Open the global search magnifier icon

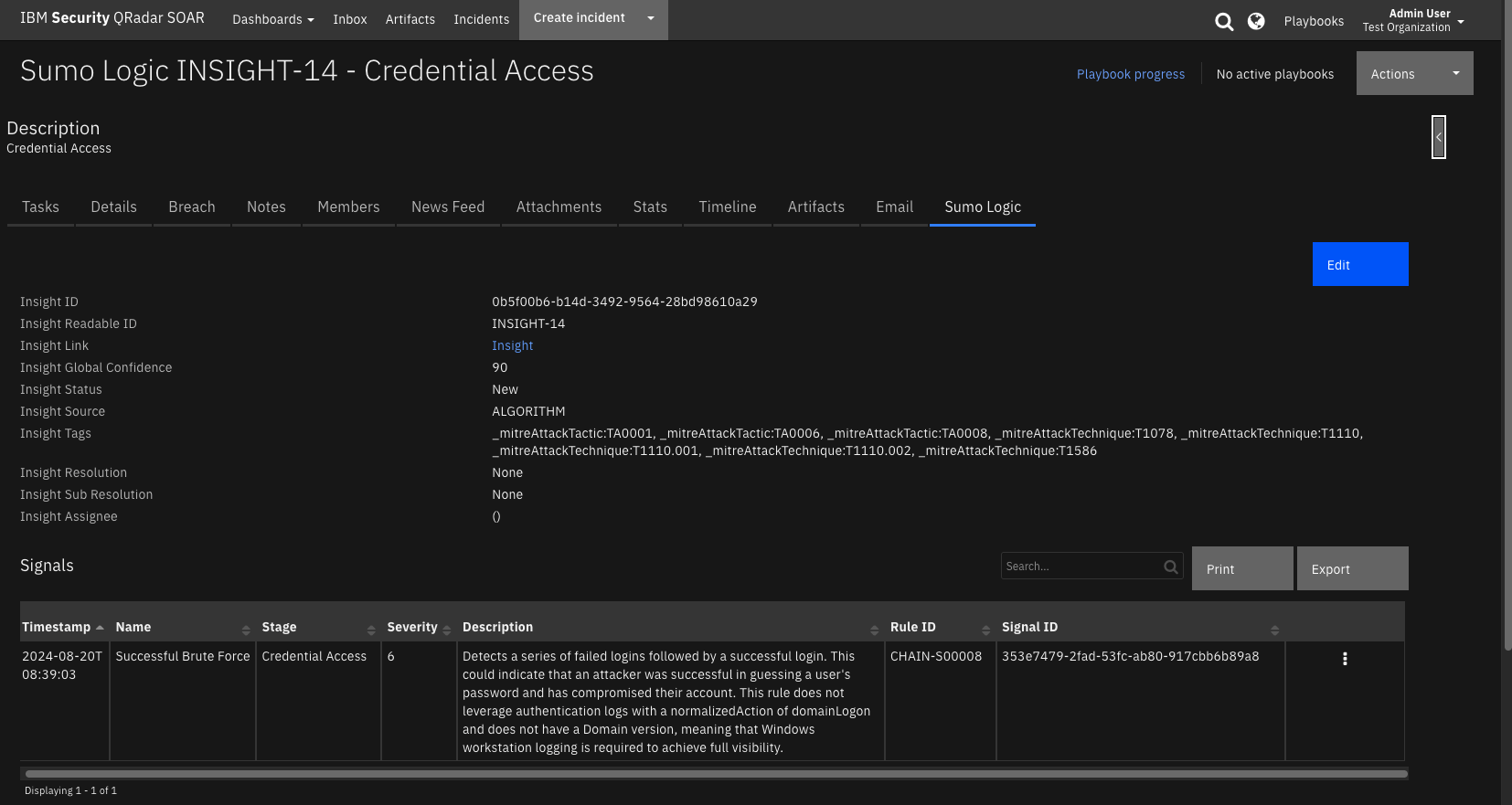(x=1224, y=21)
